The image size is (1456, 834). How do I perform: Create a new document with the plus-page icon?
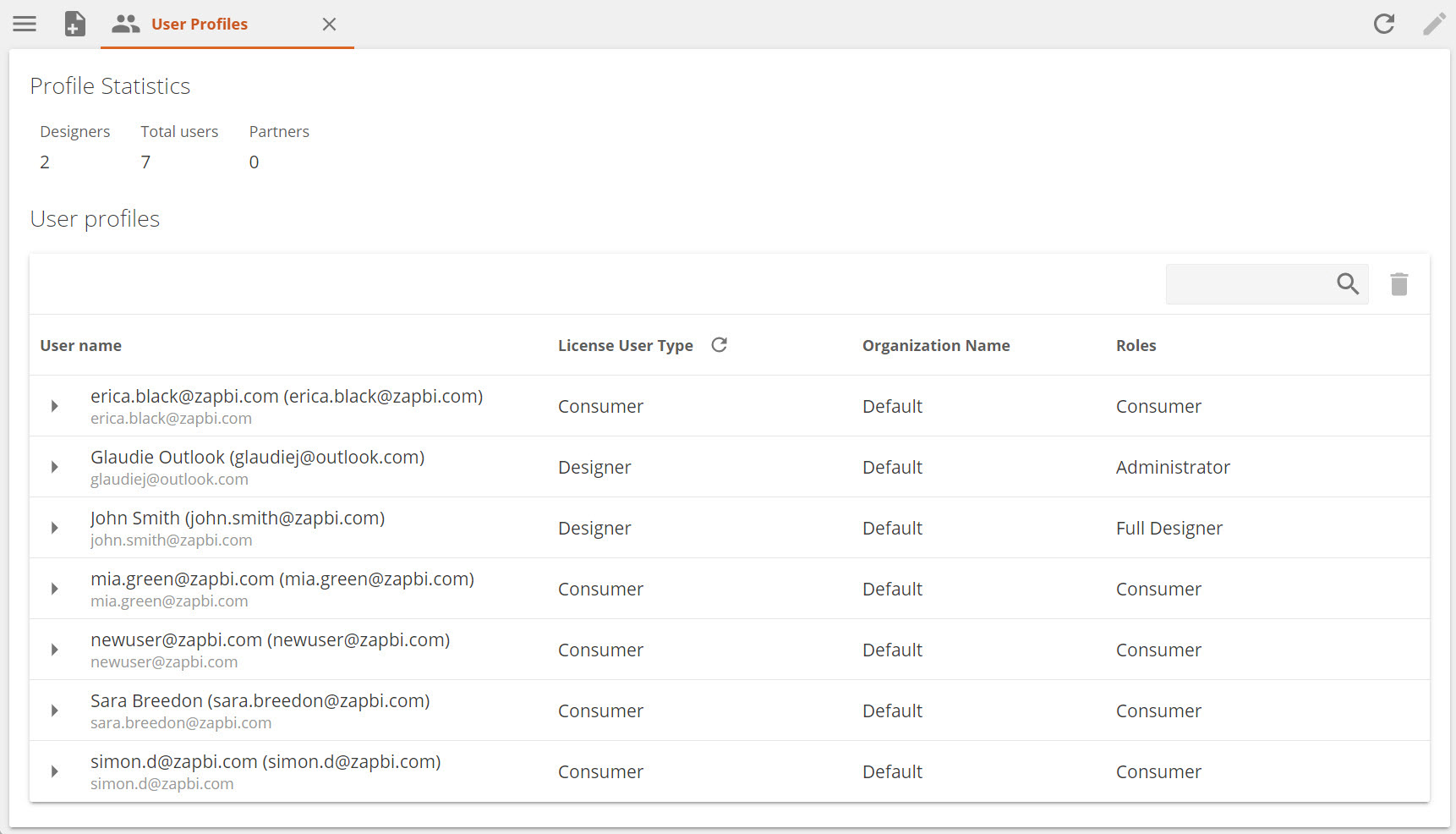[75, 24]
